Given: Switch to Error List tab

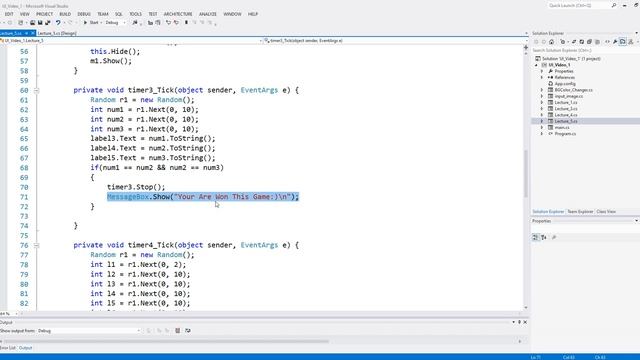Looking at the screenshot, I should pyautogui.click(x=7, y=348).
